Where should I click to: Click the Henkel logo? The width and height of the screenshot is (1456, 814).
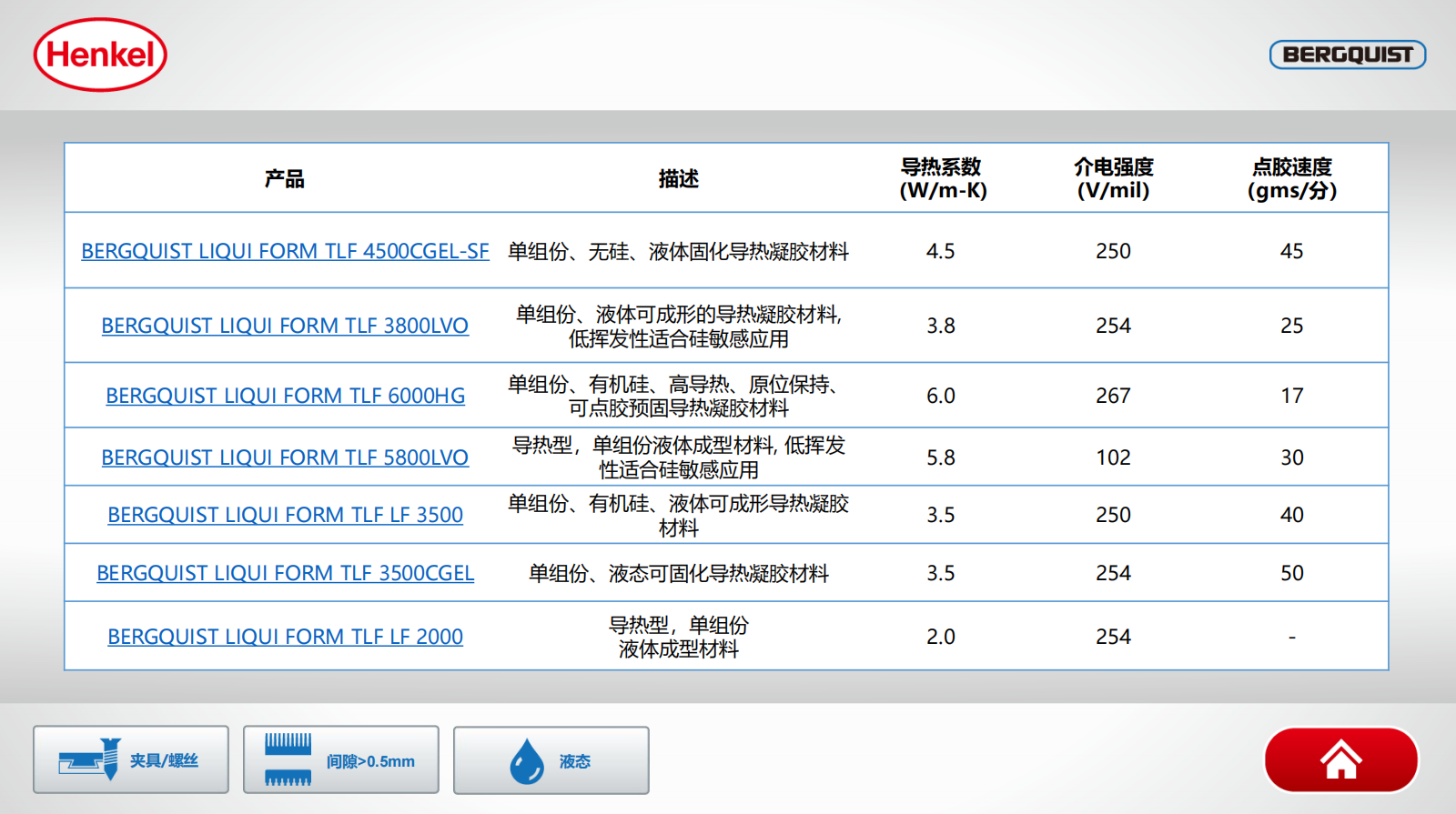[100, 55]
